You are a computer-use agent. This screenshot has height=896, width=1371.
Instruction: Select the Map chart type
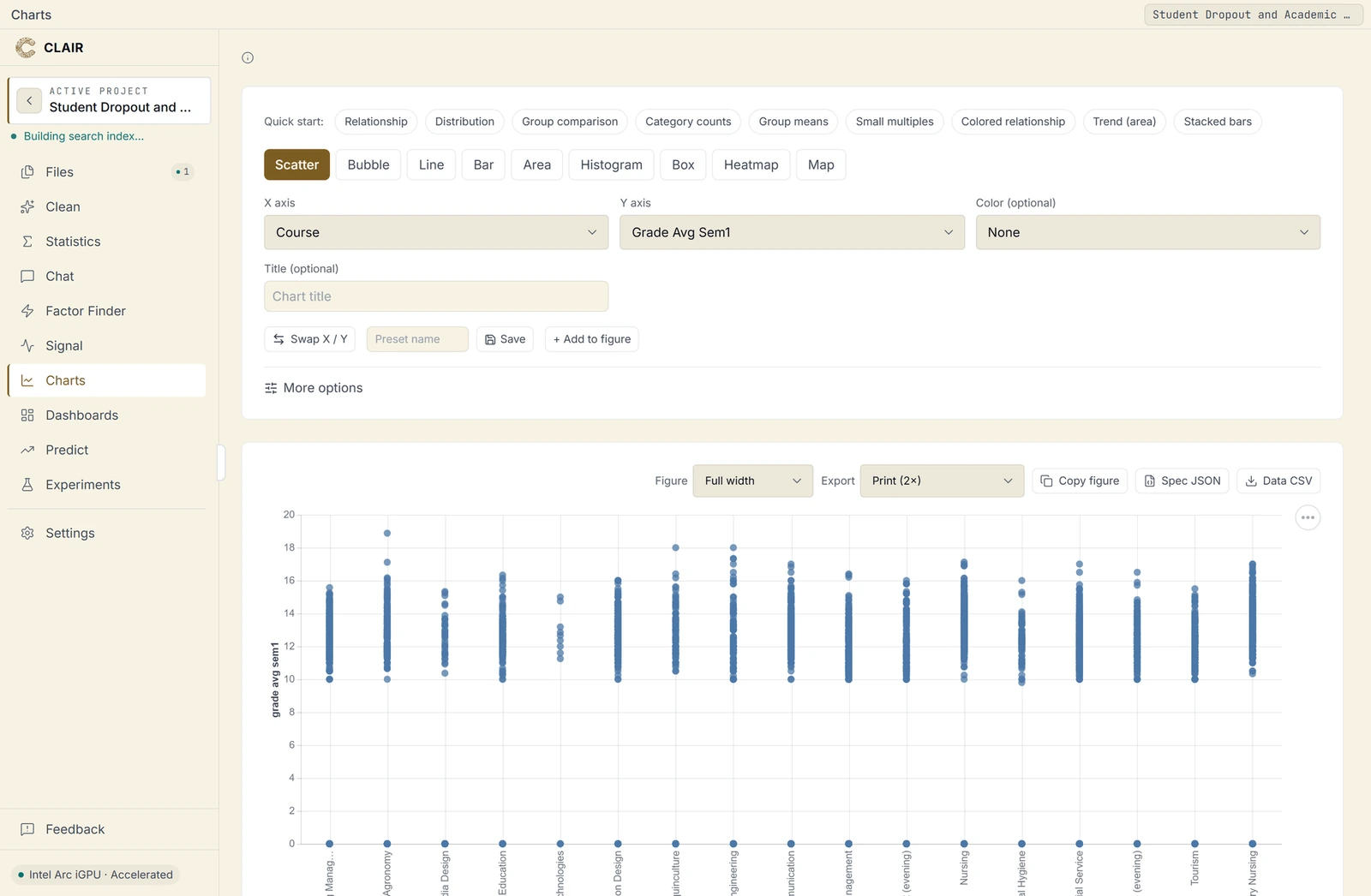[821, 164]
